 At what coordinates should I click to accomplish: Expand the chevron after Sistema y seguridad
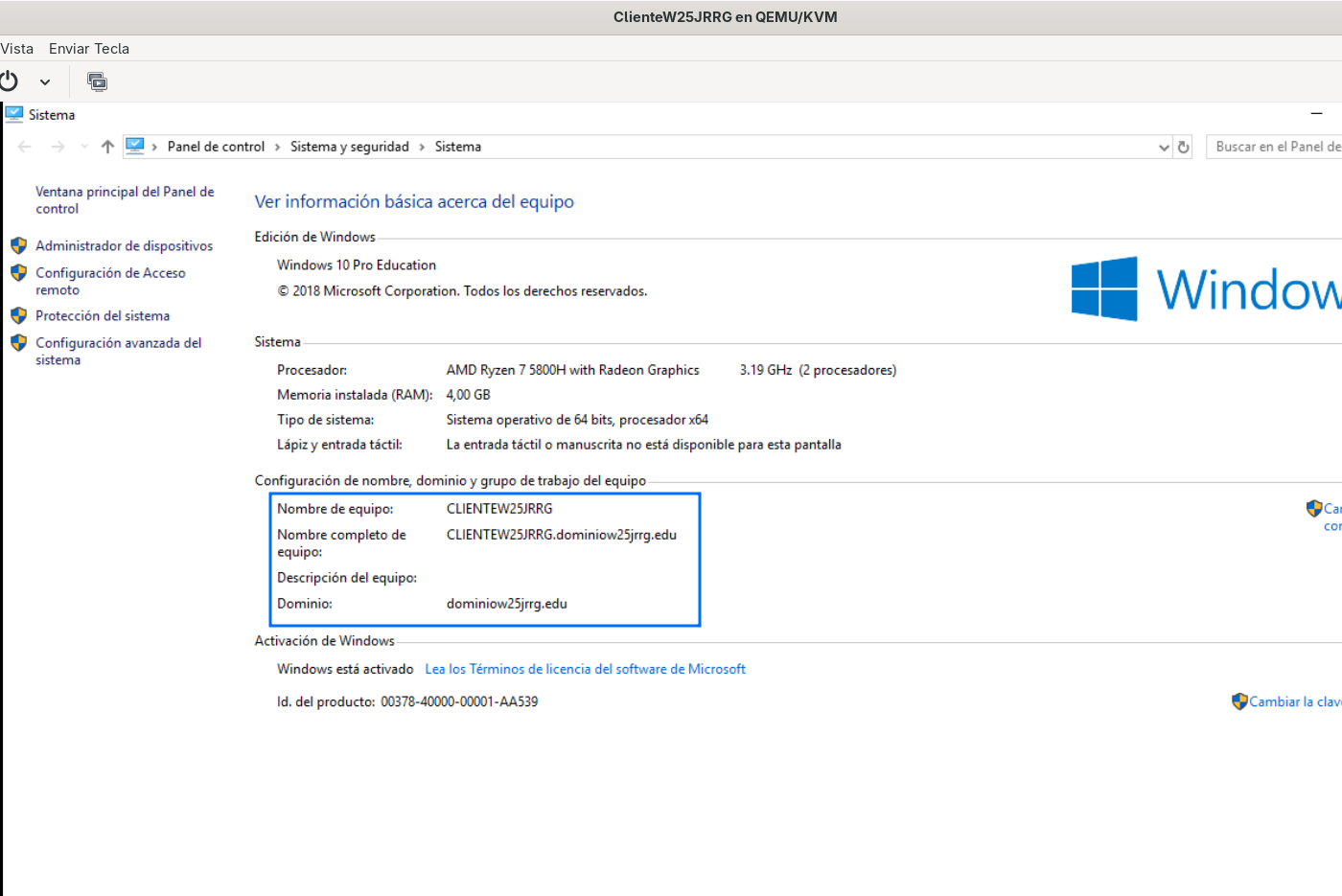coord(422,147)
